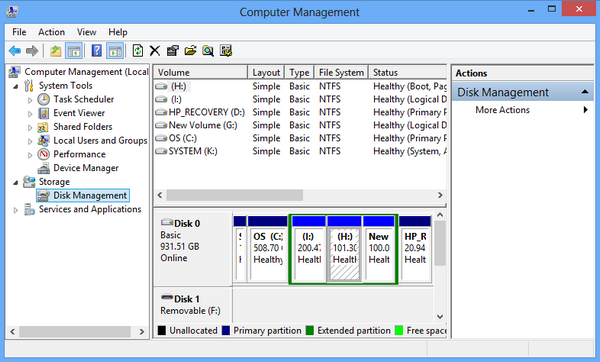Viewport: 600px width, 362px height.
Task: Select Local Users and Groups node
Action: tap(100, 140)
